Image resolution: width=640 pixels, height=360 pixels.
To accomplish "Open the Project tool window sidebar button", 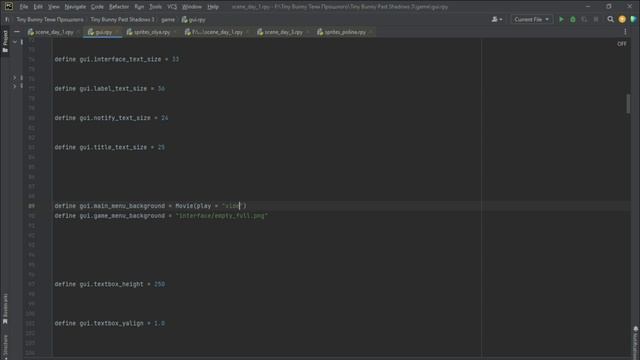I will [5, 42].
